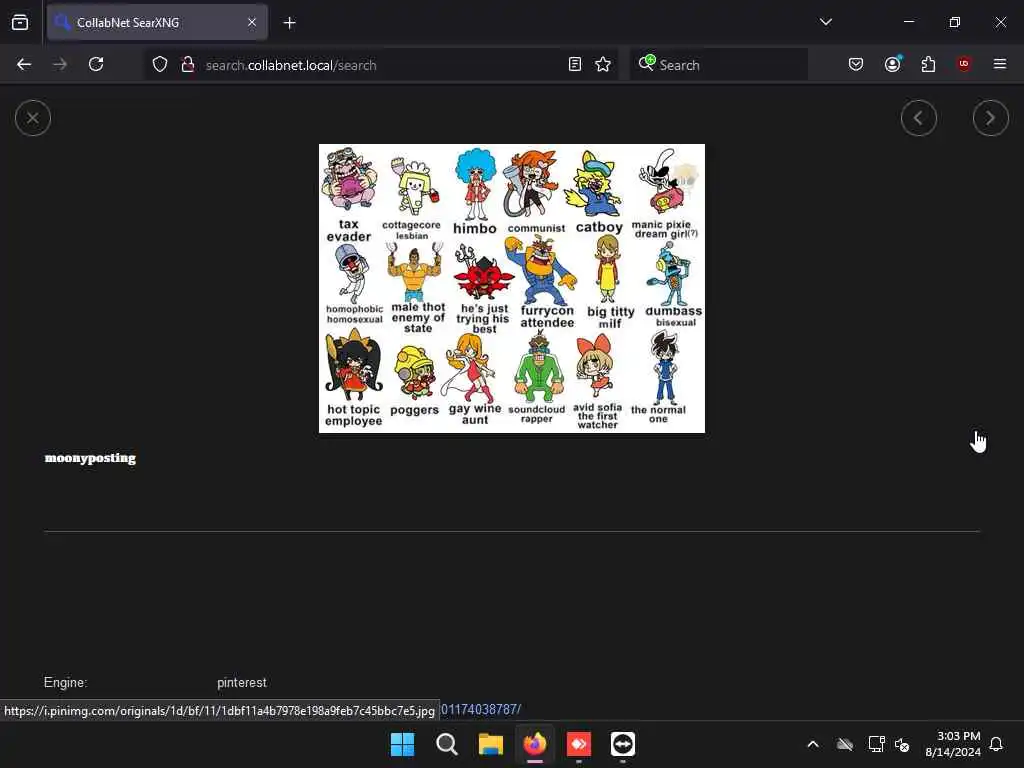
Task: Open the TeamViewer taskbar app
Action: (623, 744)
